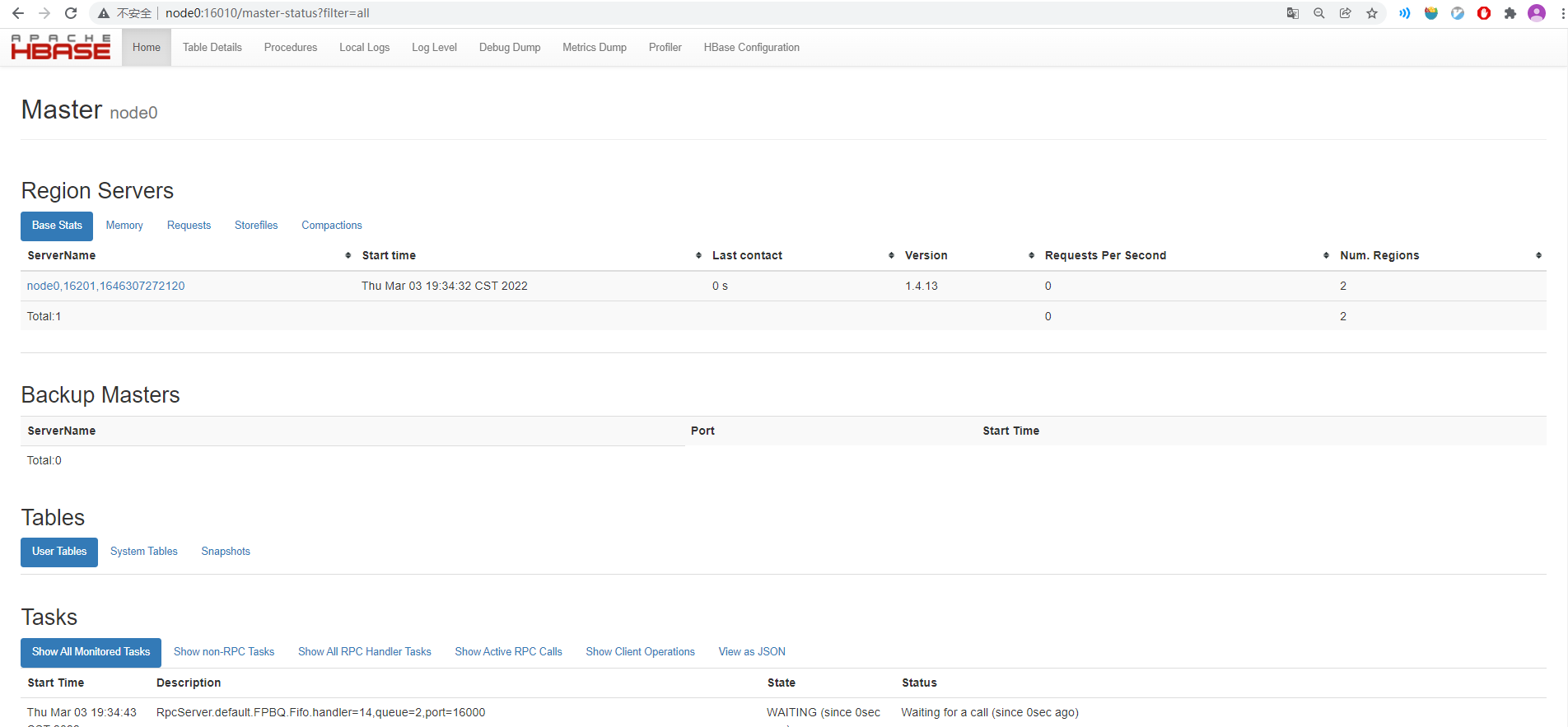Select the System Tables tab

point(144,552)
